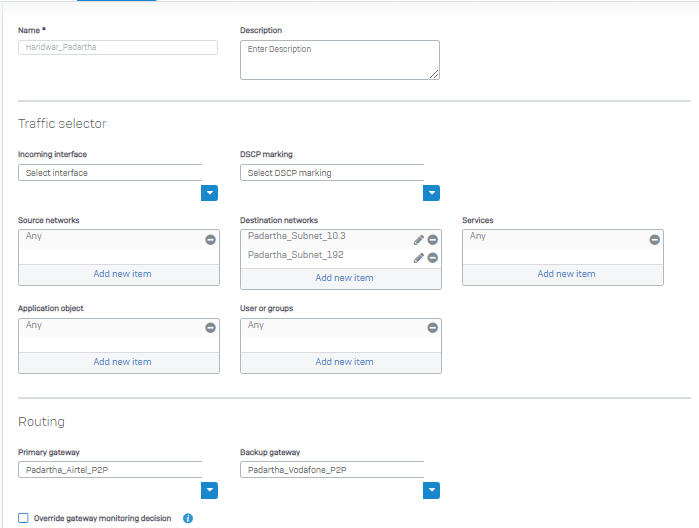Viewport: 699px width, 528px height.
Task: Open the Backup gateway dropdown arrow
Action: [x=432, y=490]
